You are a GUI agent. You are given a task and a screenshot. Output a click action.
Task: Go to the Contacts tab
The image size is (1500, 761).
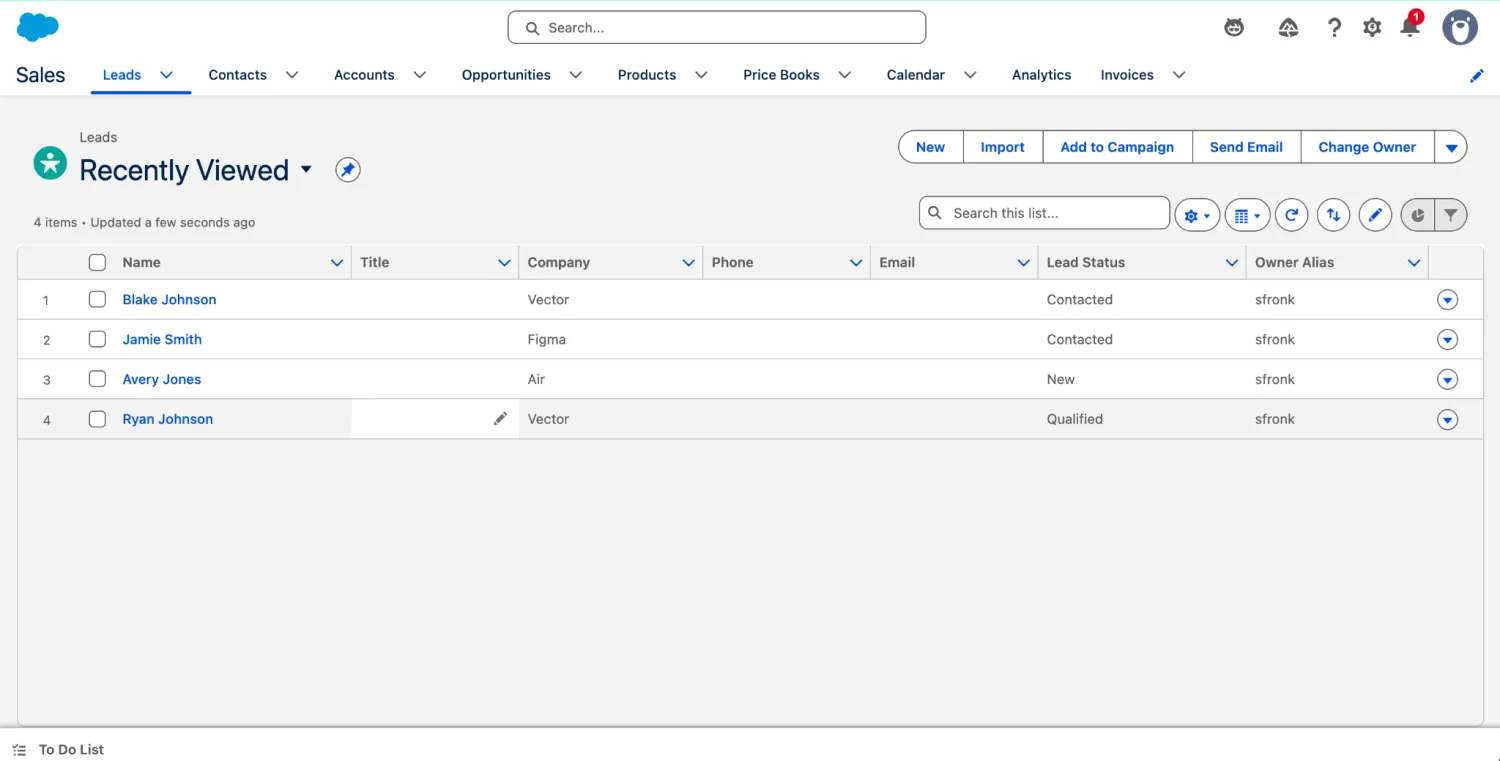coord(237,75)
